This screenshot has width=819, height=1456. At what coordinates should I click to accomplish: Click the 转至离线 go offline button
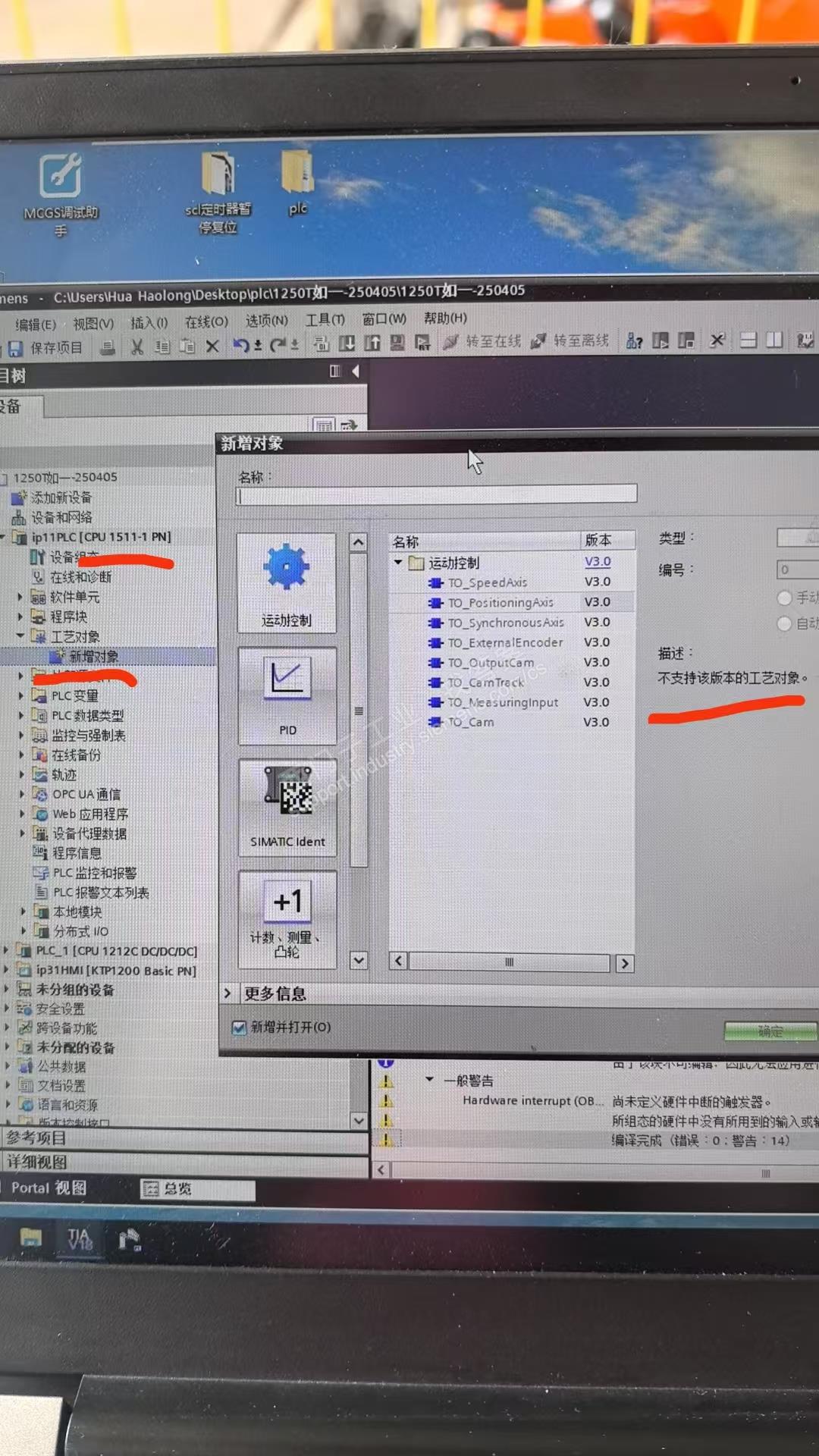(x=570, y=340)
